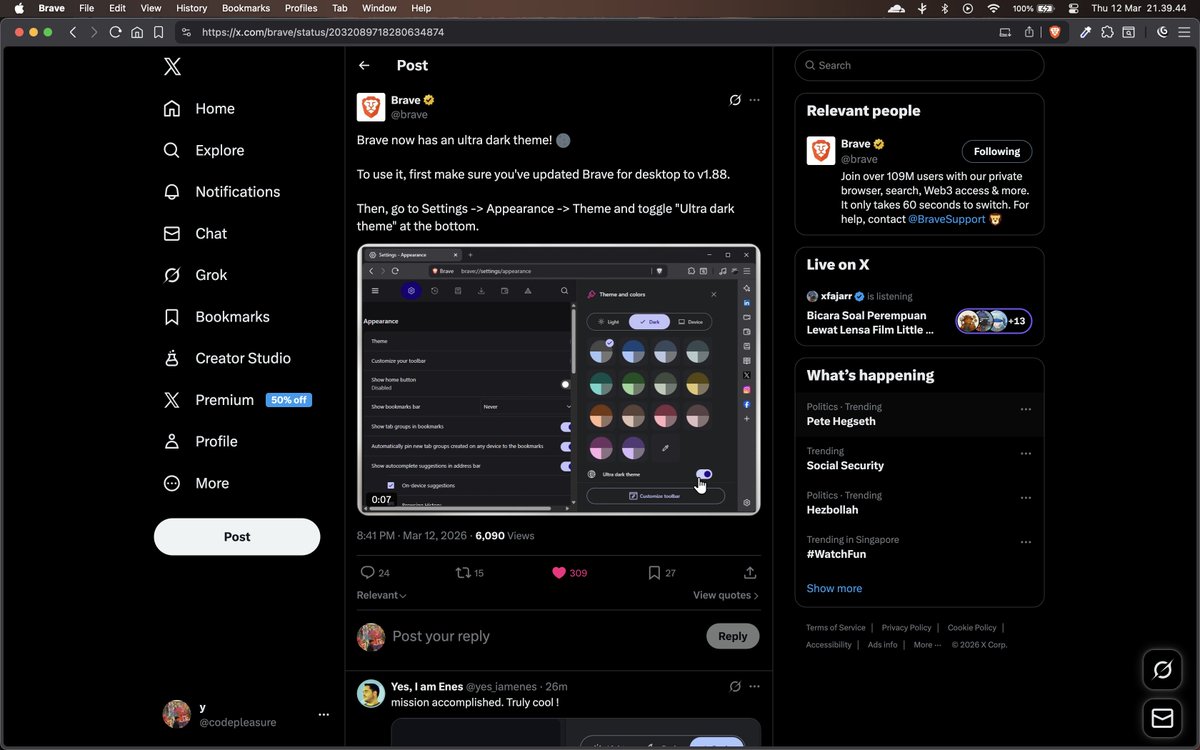
Task: Open Profile from the sidebar
Action: (201, 441)
